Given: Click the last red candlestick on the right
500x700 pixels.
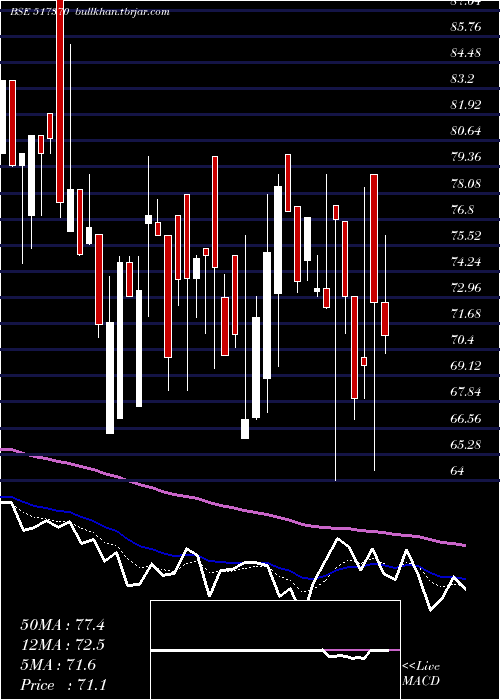Looking at the screenshot, I should [385, 319].
